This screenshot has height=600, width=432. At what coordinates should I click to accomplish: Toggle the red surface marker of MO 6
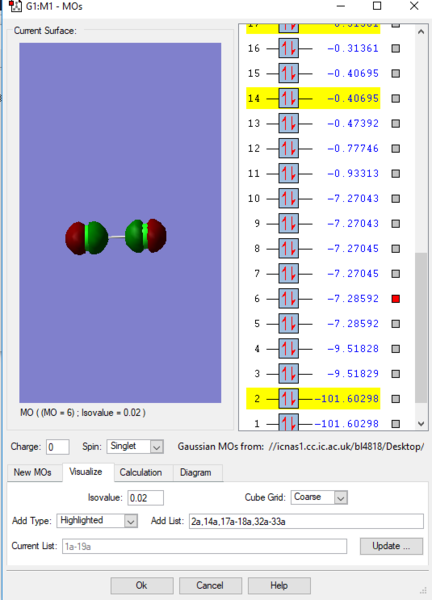click(396, 299)
